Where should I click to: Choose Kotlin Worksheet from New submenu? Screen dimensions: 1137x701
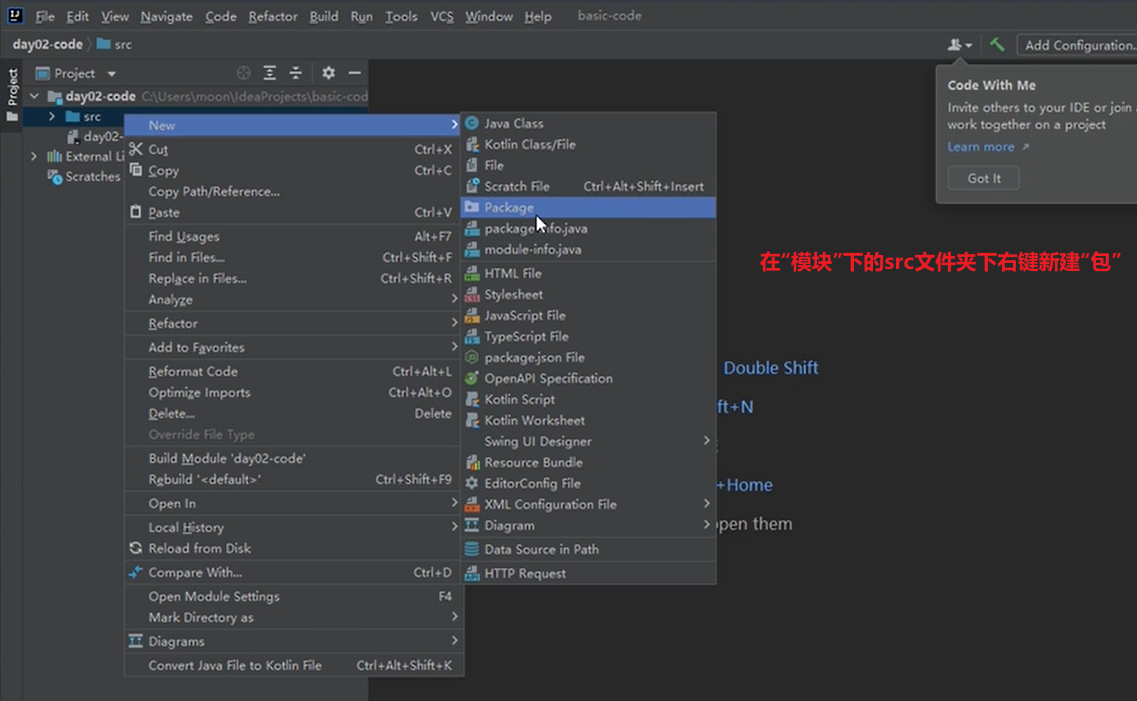tap(588, 420)
